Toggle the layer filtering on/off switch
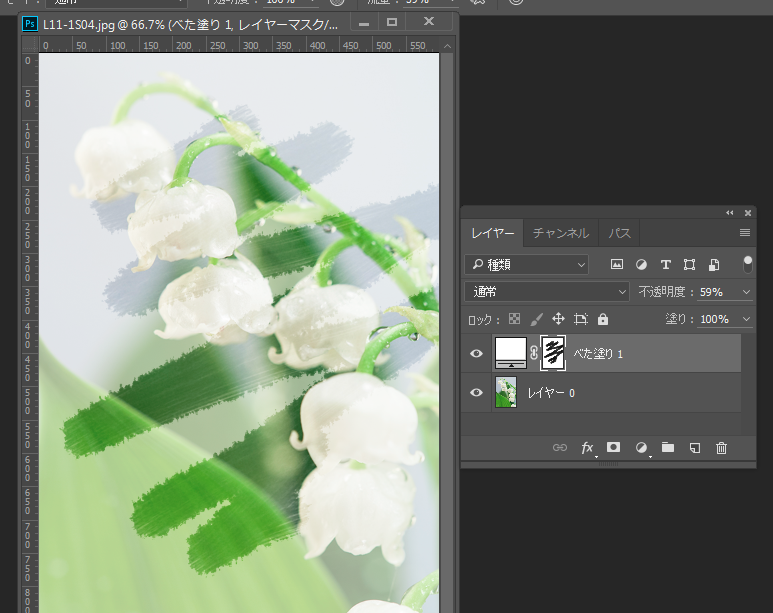Image resolution: width=773 pixels, height=613 pixels. click(747, 264)
